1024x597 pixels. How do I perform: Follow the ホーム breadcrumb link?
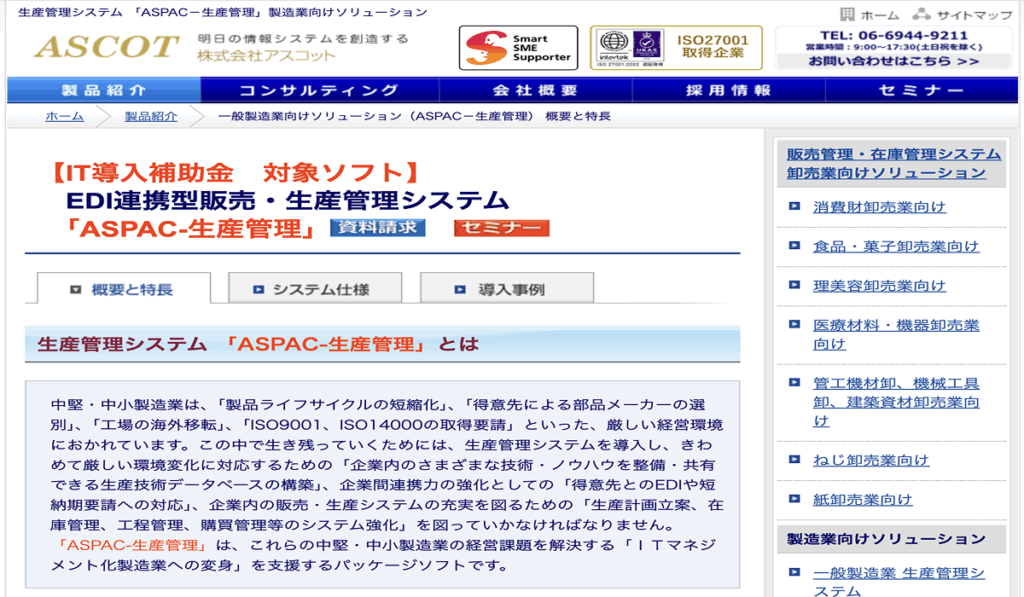coord(64,116)
